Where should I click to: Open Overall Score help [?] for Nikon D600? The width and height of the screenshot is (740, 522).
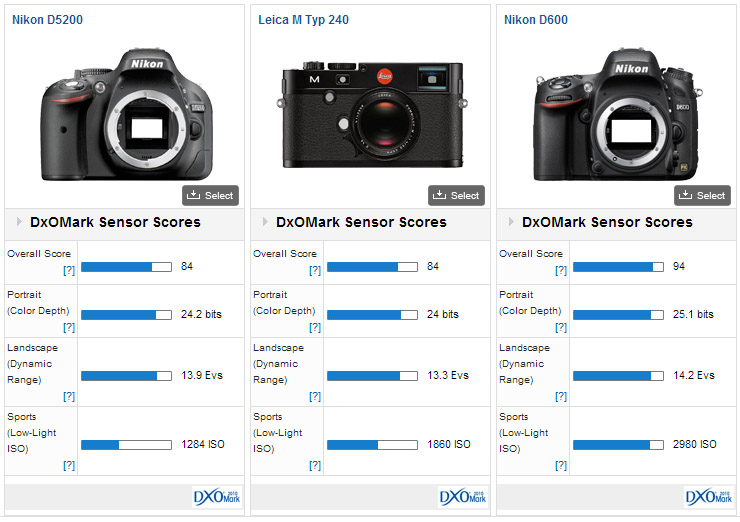pyautogui.click(x=561, y=271)
